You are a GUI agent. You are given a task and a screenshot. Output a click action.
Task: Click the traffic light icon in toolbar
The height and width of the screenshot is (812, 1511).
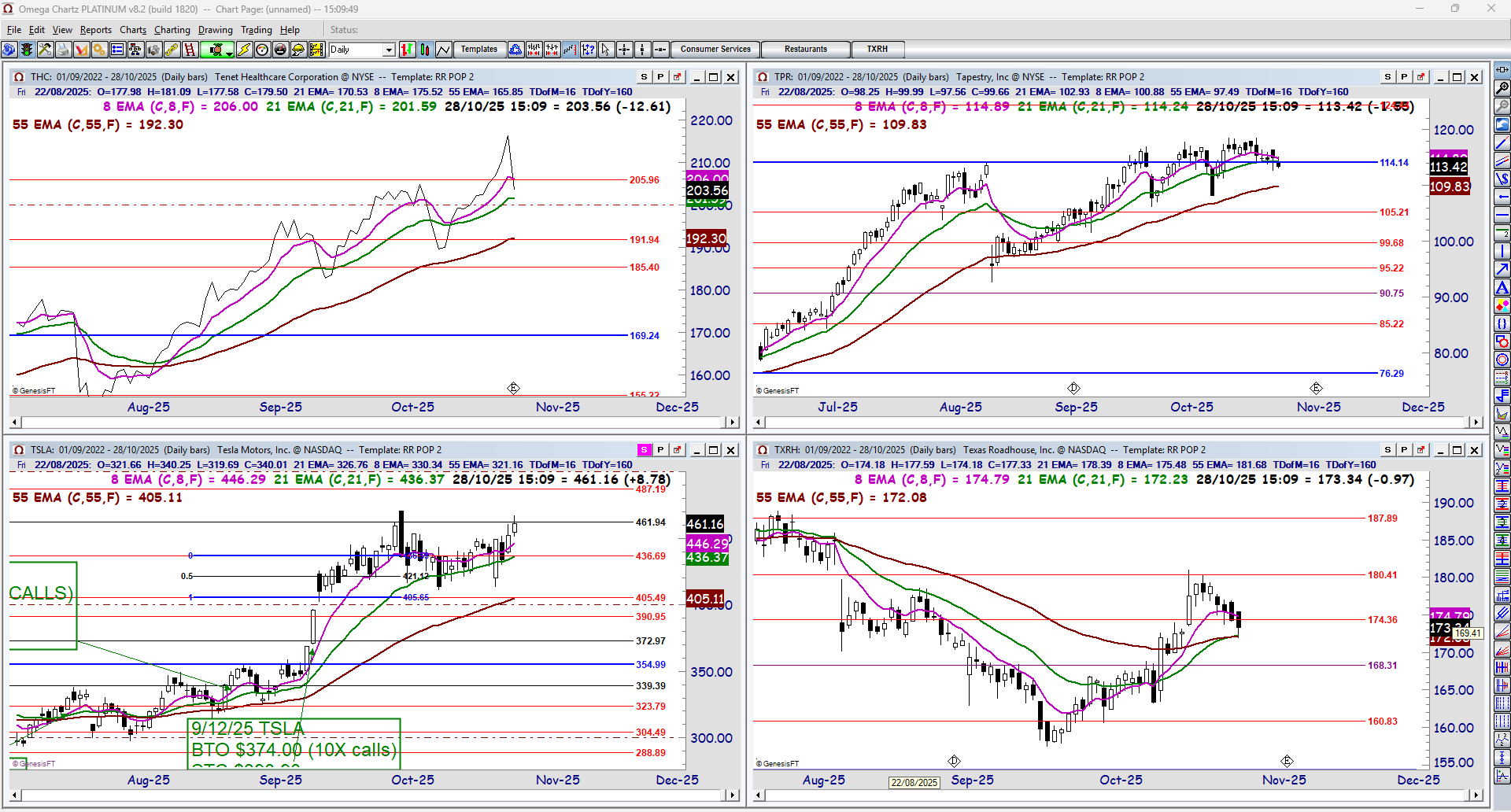(27, 50)
